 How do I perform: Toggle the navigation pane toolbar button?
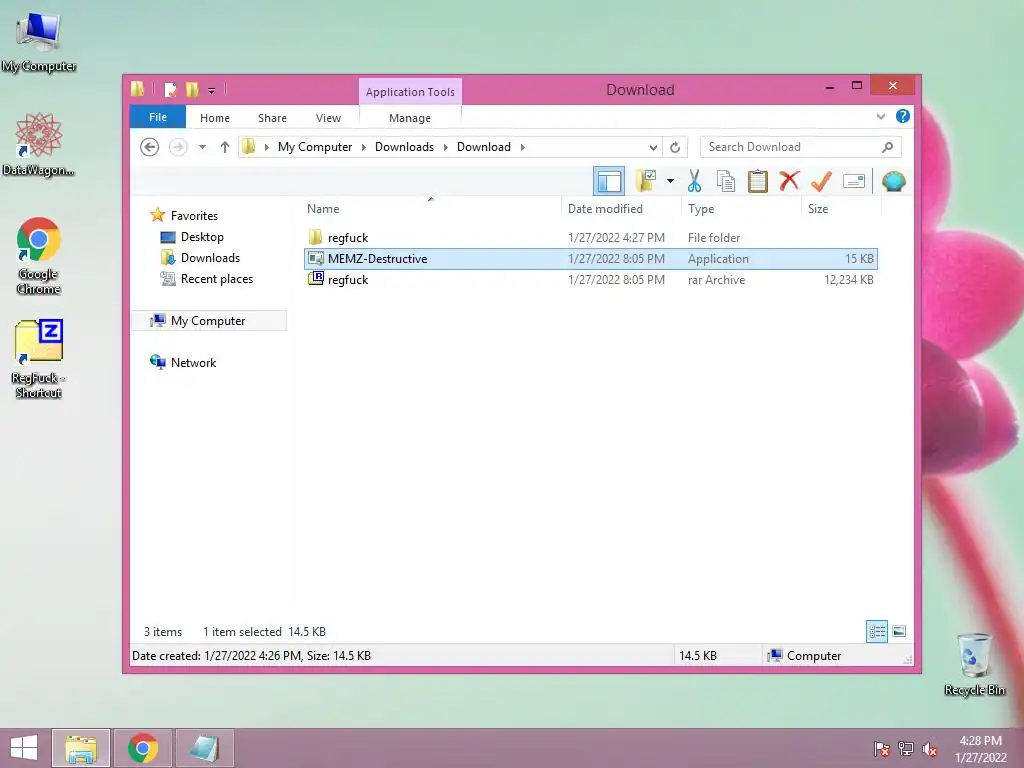609,182
